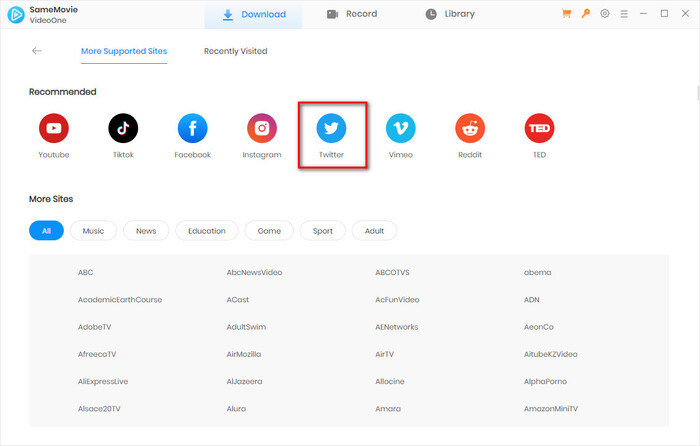Open the highlighted Twitter icon
The width and height of the screenshot is (700, 446).
click(331, 128)
